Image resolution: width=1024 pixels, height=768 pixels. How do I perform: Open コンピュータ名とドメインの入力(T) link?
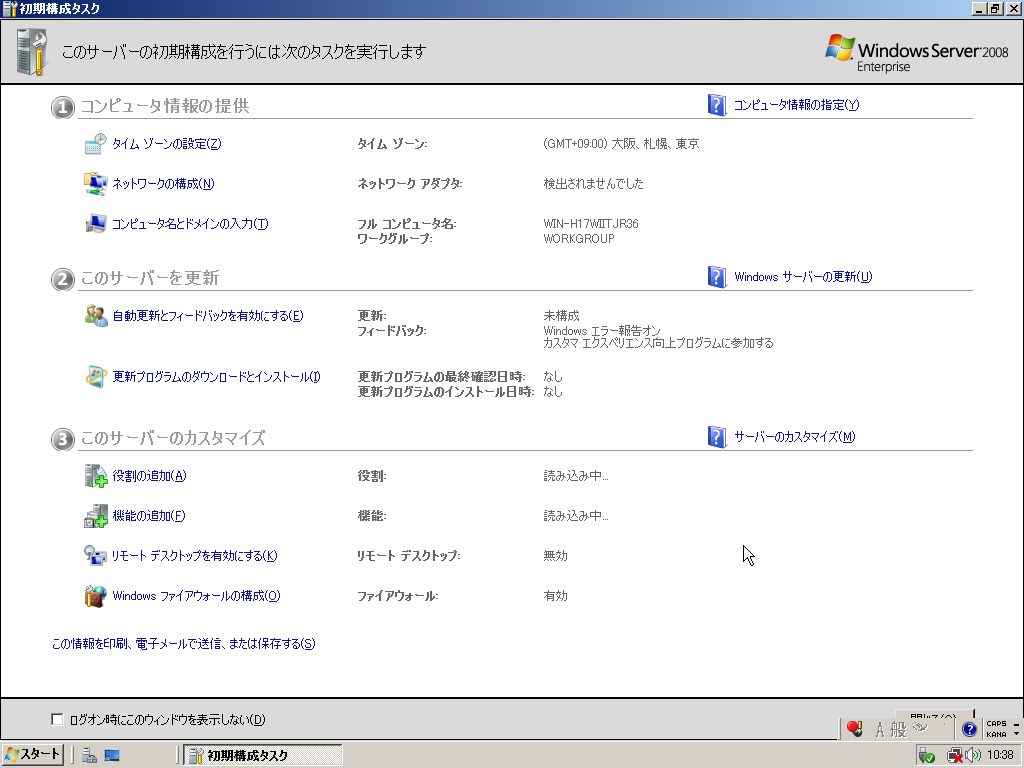[190, 223]
